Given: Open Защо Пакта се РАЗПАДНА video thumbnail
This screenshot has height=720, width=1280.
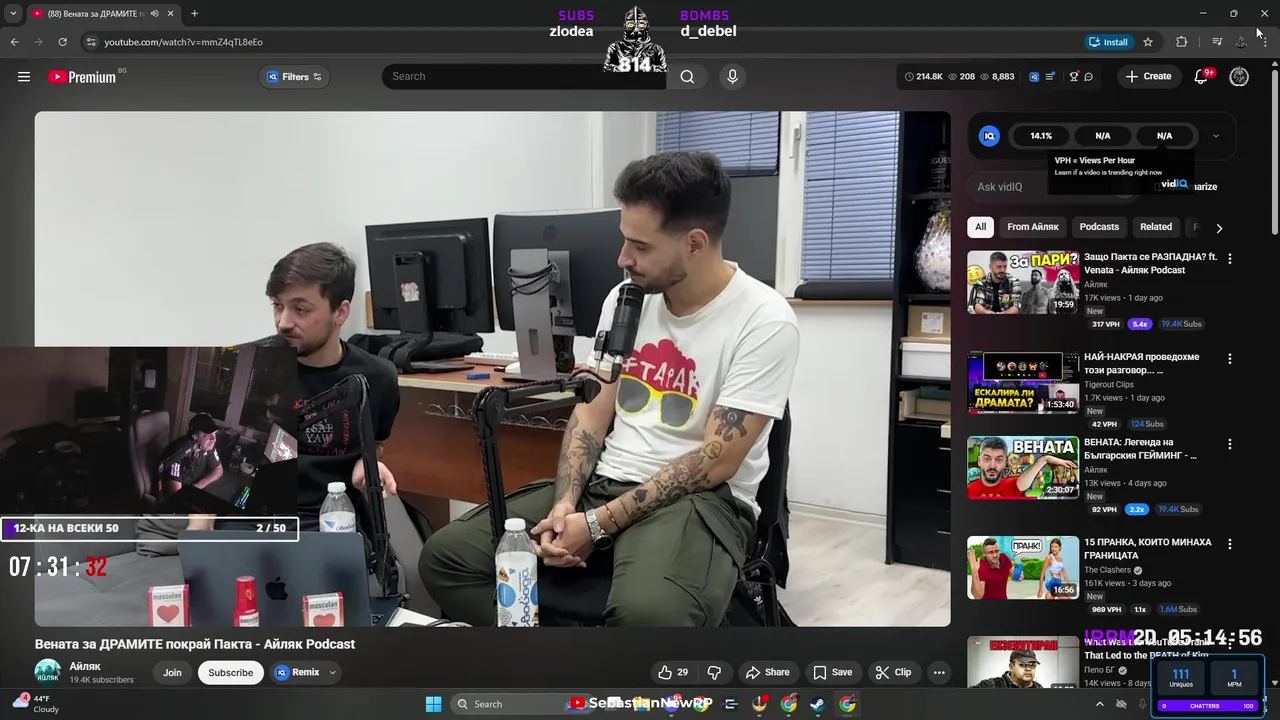Looking at the screenshot, I should pos(1023,282).
